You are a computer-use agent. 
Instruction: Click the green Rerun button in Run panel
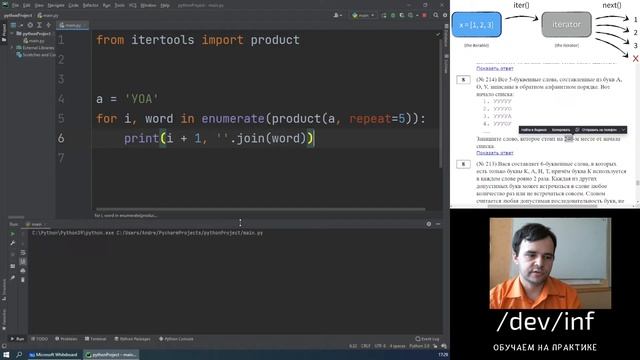point(13,233)
